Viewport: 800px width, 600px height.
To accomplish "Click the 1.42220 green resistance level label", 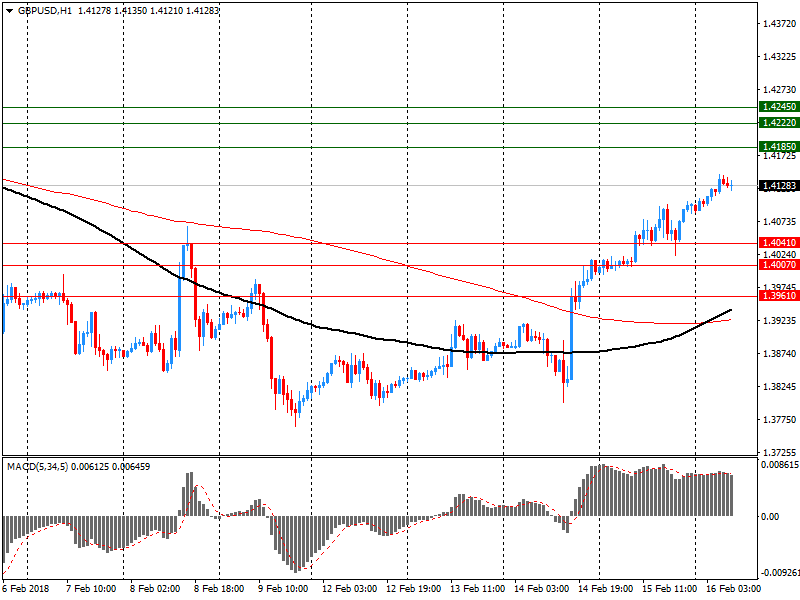I will (x=779, y=122).
